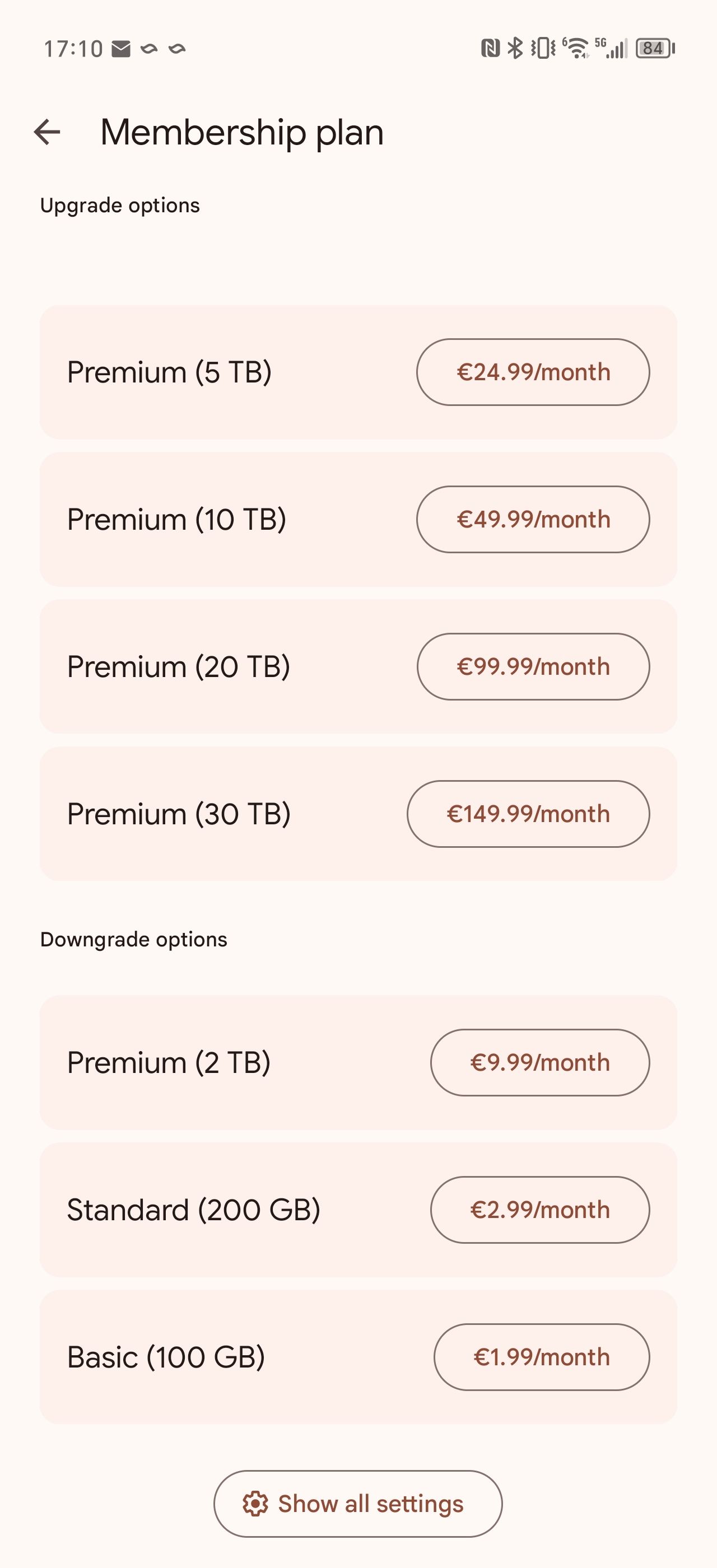Tap the Wi-Fi status icon
This screenshot has width=717, height=1568.
click(576, 48)
